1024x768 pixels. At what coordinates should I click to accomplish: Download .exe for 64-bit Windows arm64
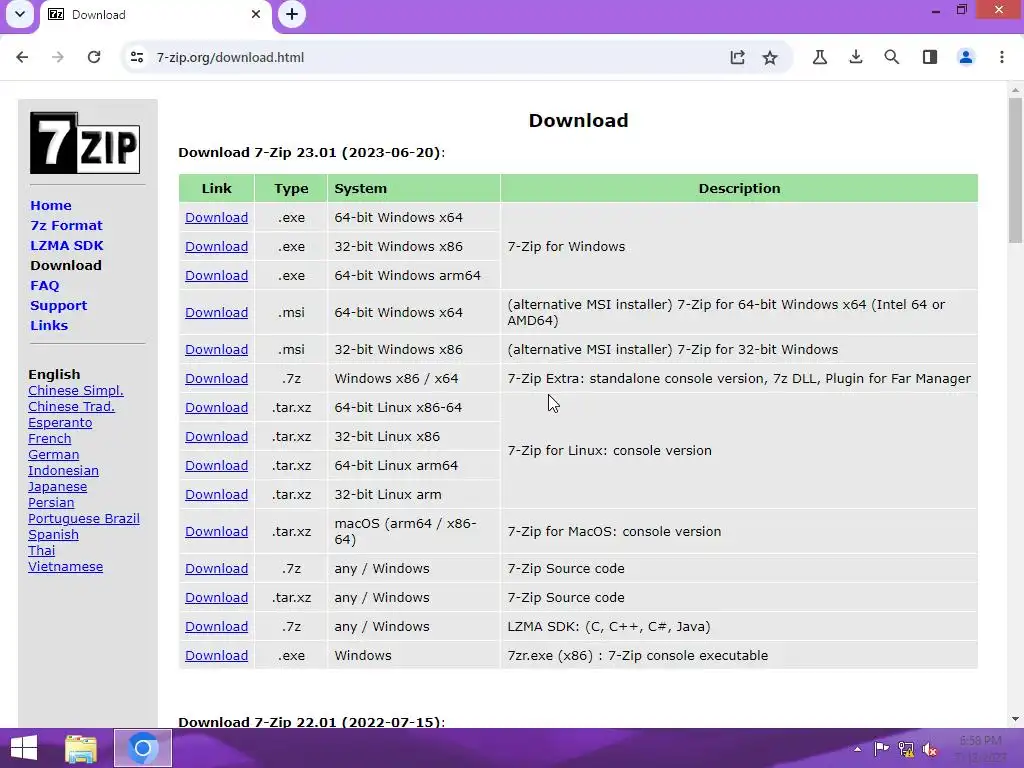(x=216, y=276)
